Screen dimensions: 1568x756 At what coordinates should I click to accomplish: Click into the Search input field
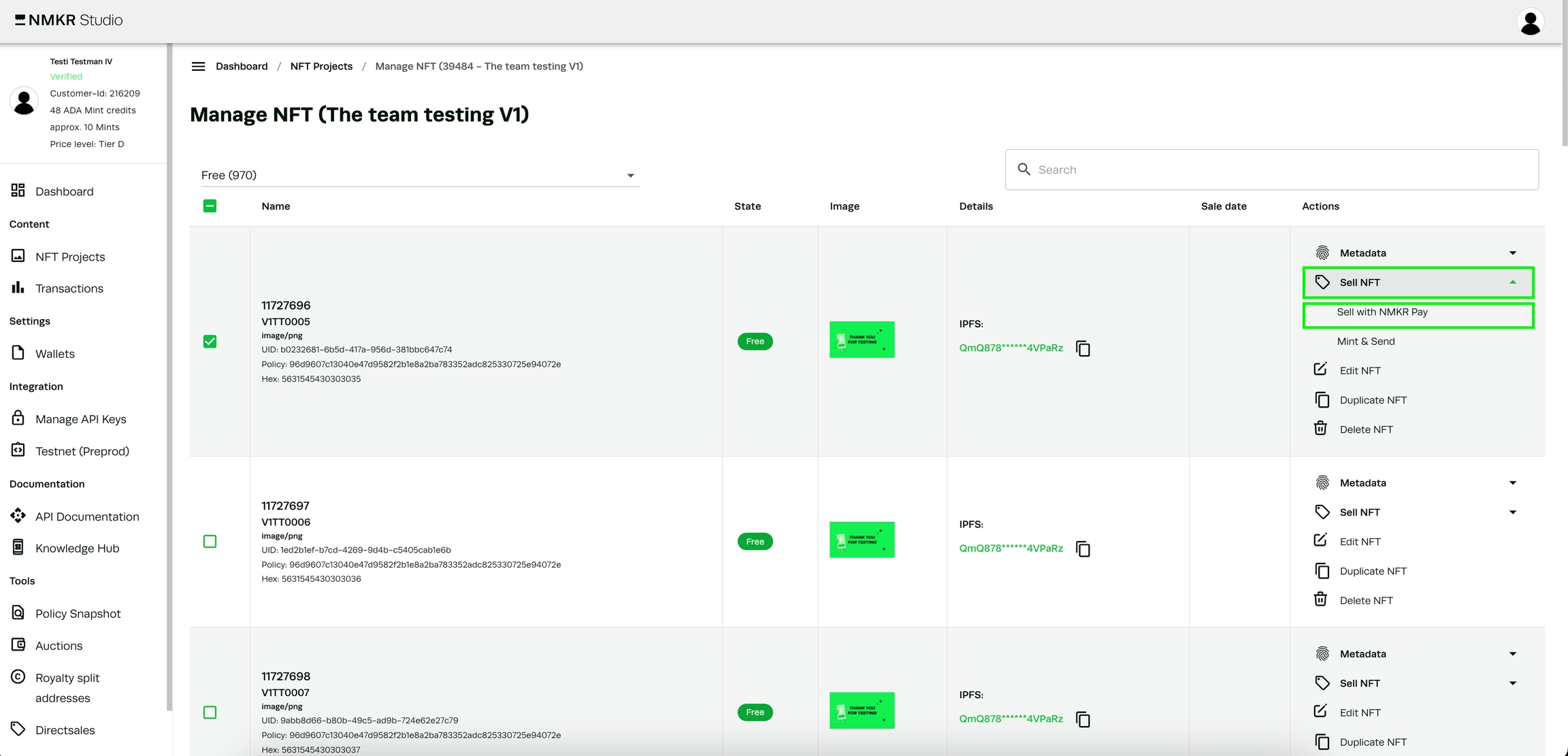click(x=1279, y=169)
